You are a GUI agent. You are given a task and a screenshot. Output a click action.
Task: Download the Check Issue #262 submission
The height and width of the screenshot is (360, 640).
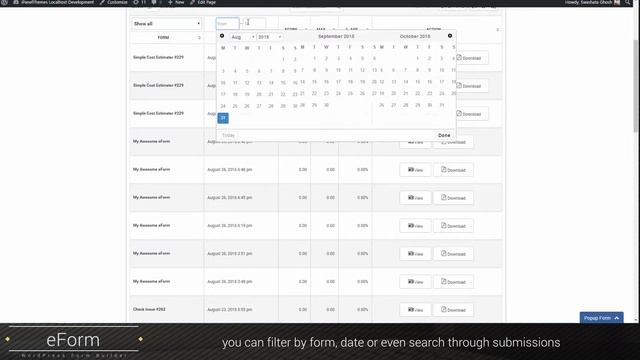[453, 310]
